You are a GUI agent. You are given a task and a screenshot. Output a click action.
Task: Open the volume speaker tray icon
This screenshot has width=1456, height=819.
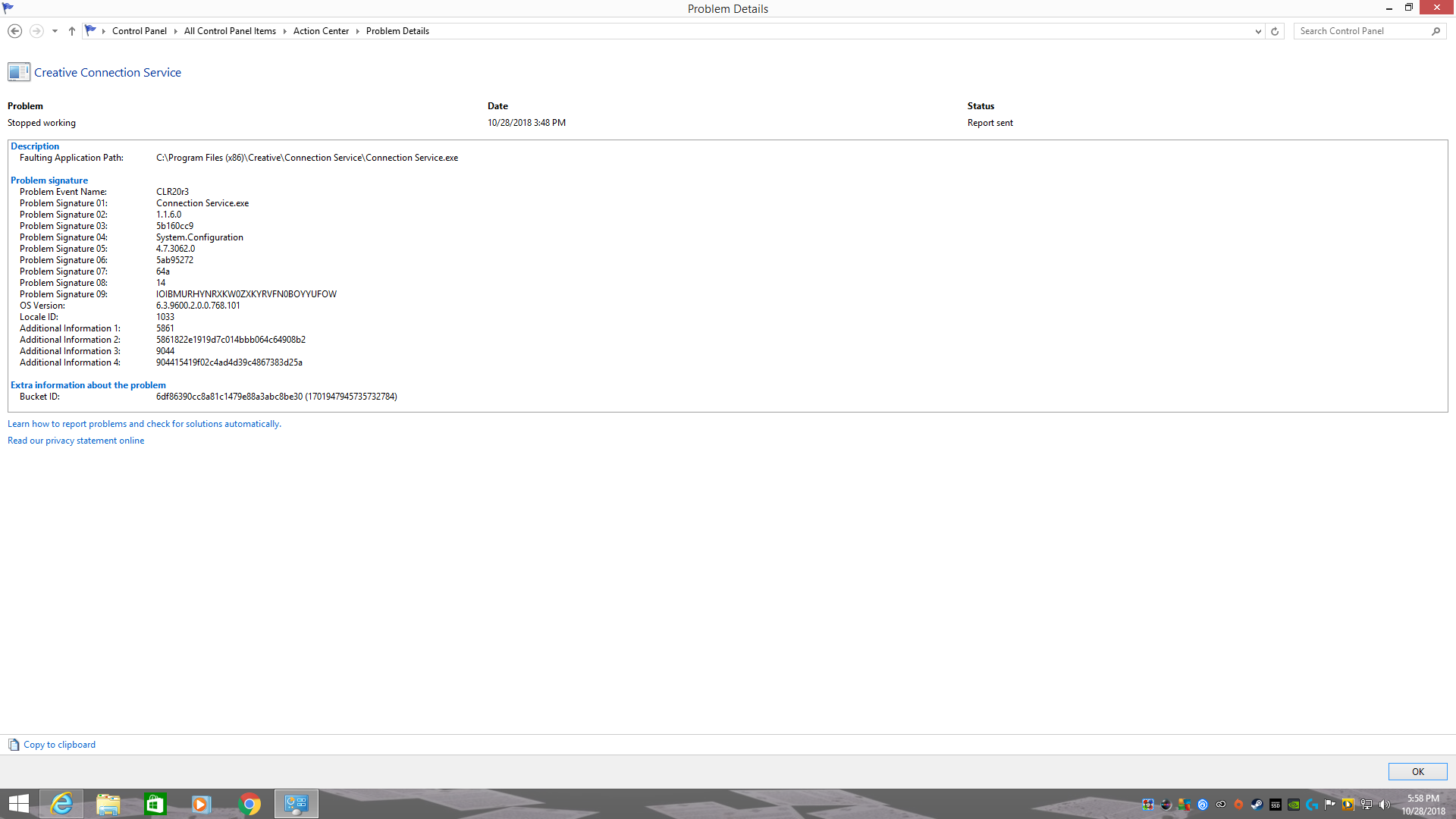tap(1385, 805)
